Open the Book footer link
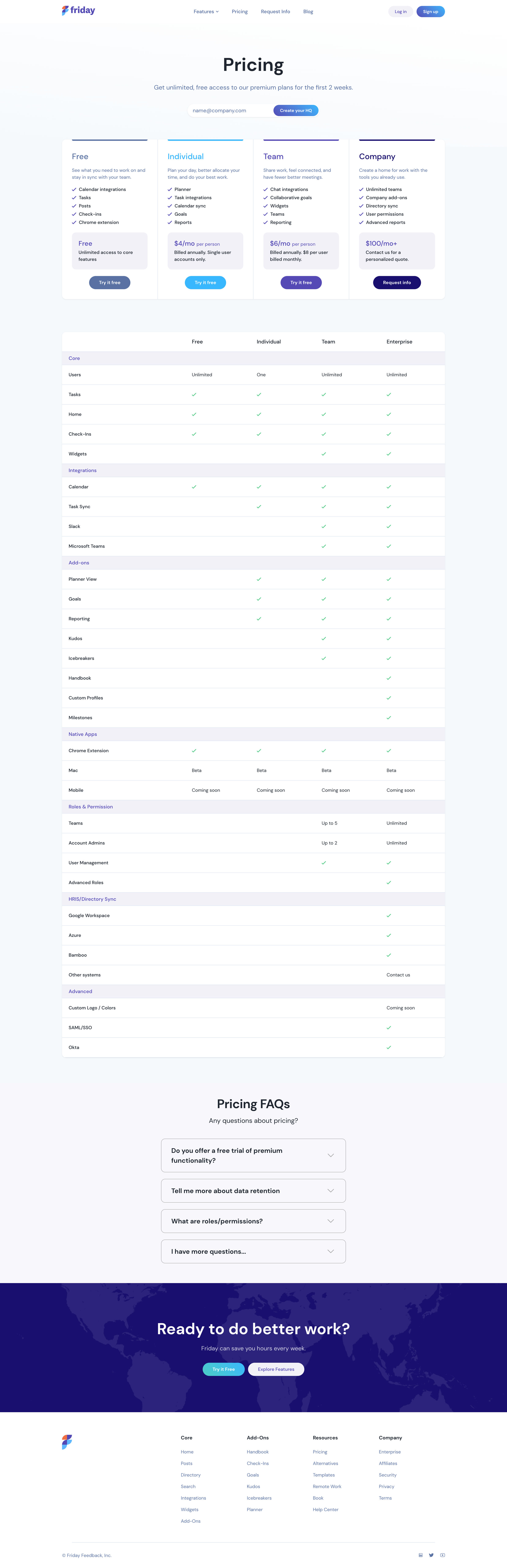The width and height of the screenshot is (507, 1568). click(318, 1498)
